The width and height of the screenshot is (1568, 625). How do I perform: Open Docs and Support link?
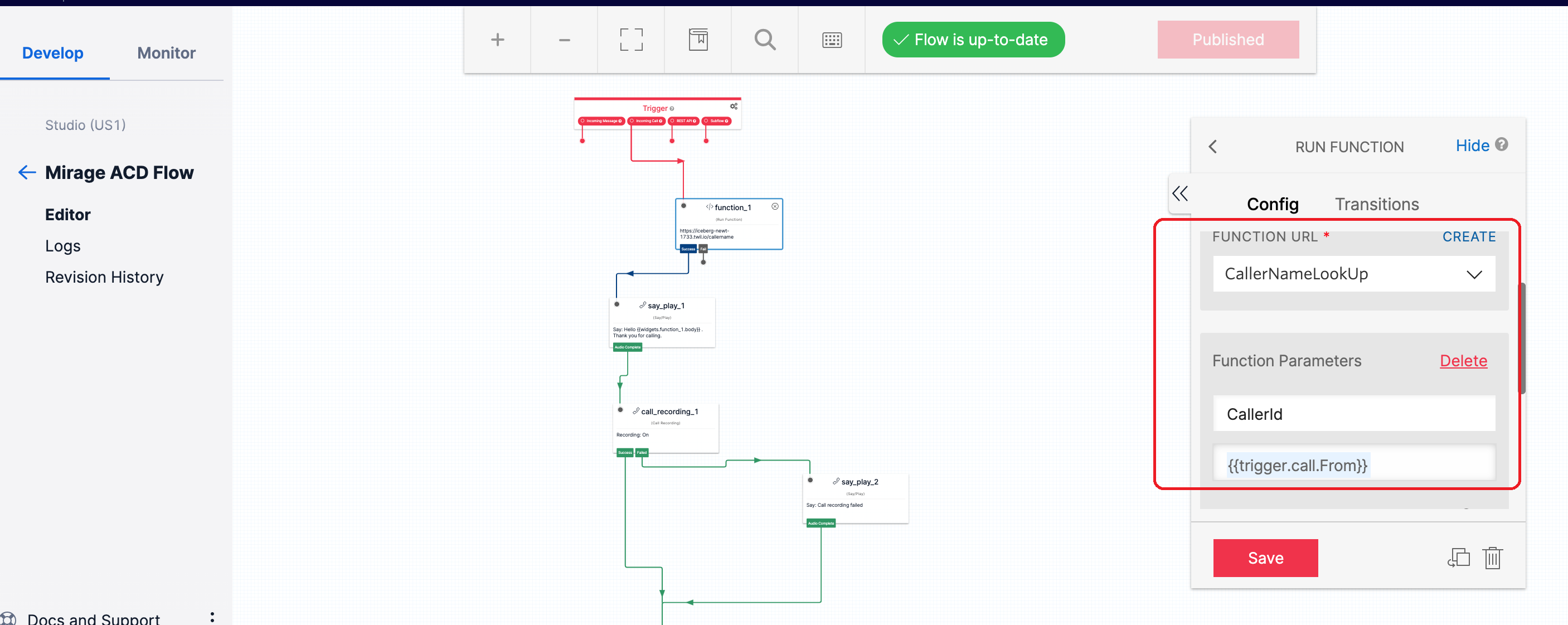pos(93,618)
